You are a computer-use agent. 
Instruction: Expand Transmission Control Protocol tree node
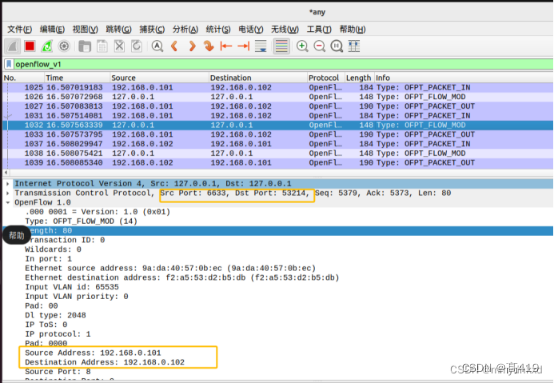[8, 193]
